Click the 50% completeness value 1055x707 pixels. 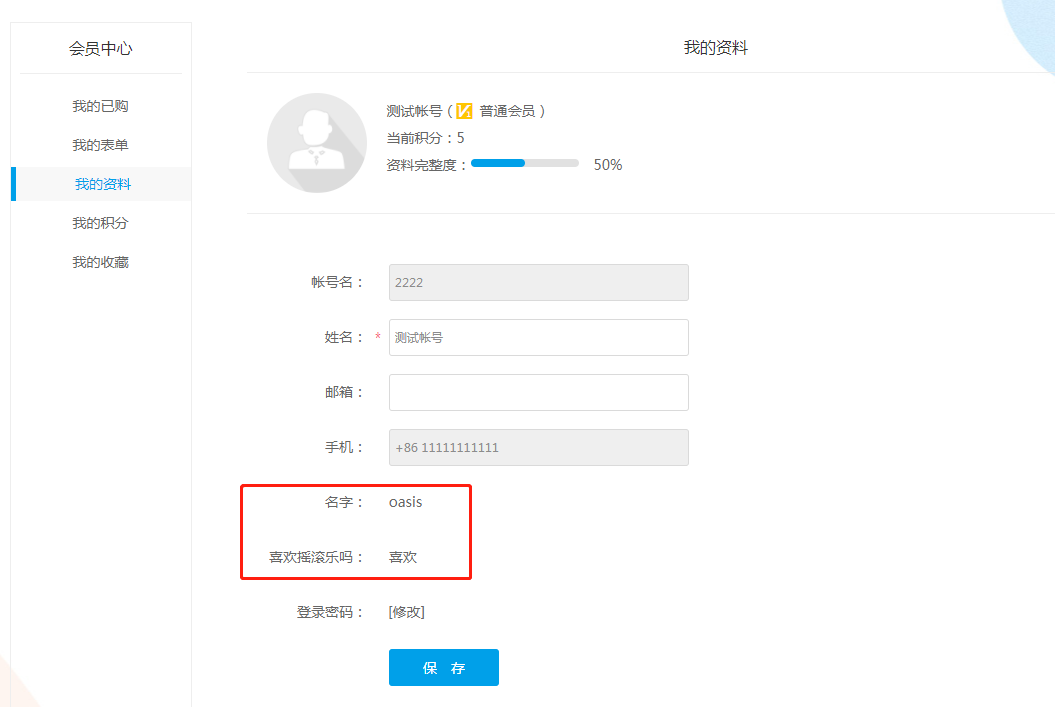(608, 165)
